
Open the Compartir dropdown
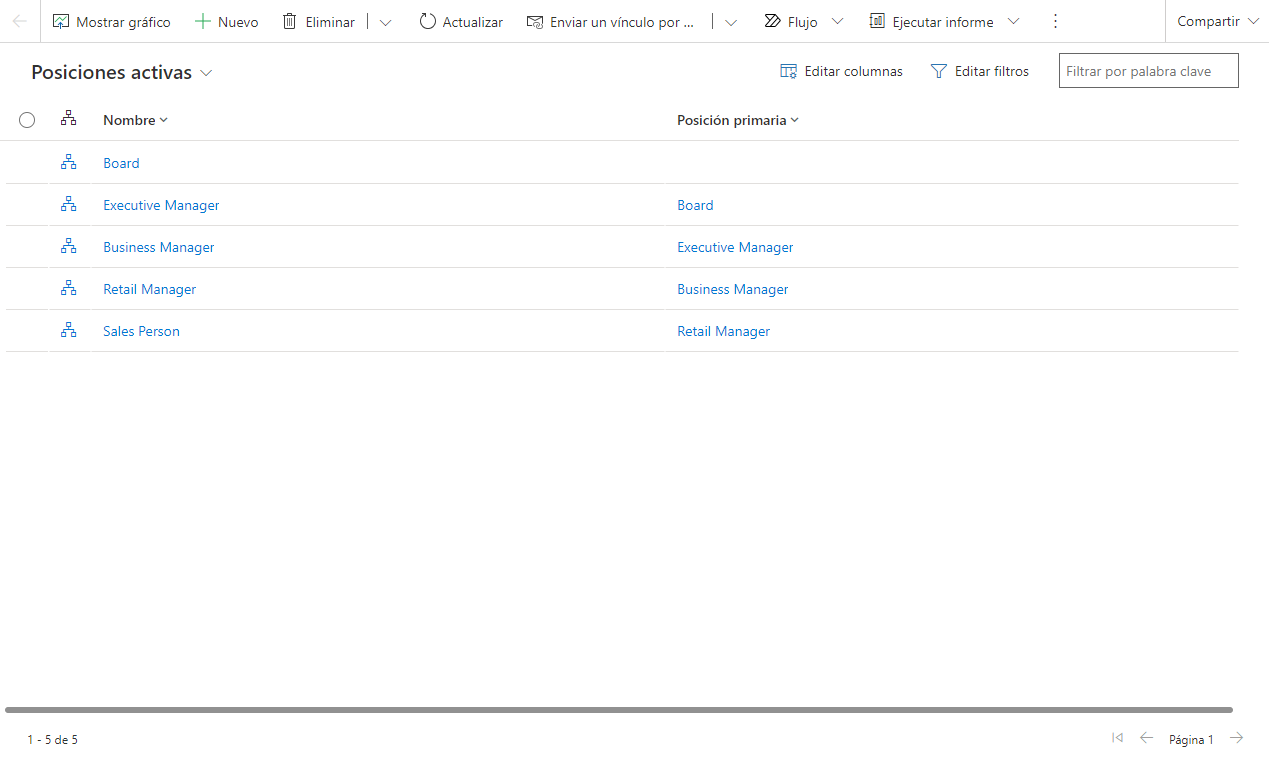pos(1217,21)
